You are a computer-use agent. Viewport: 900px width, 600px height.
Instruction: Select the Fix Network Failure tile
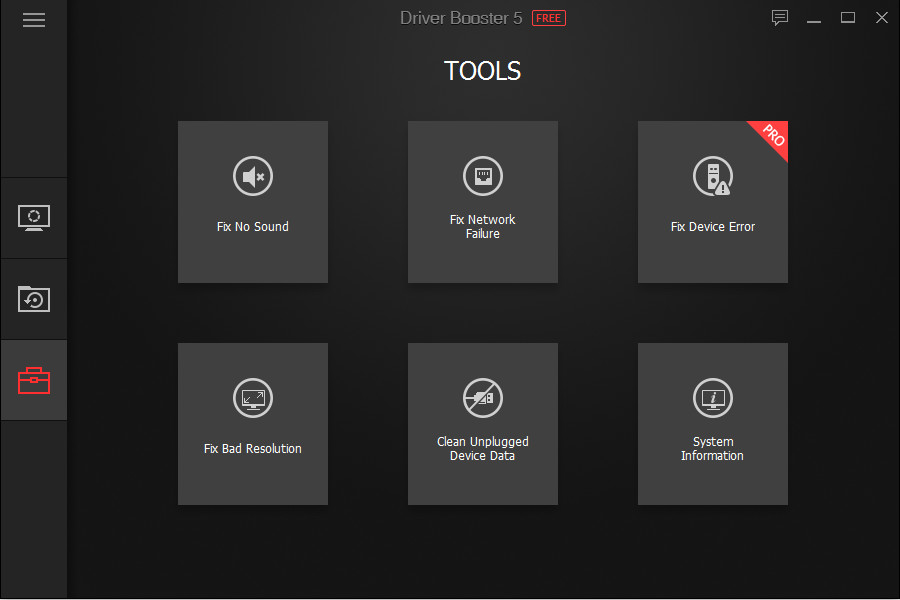482,201
